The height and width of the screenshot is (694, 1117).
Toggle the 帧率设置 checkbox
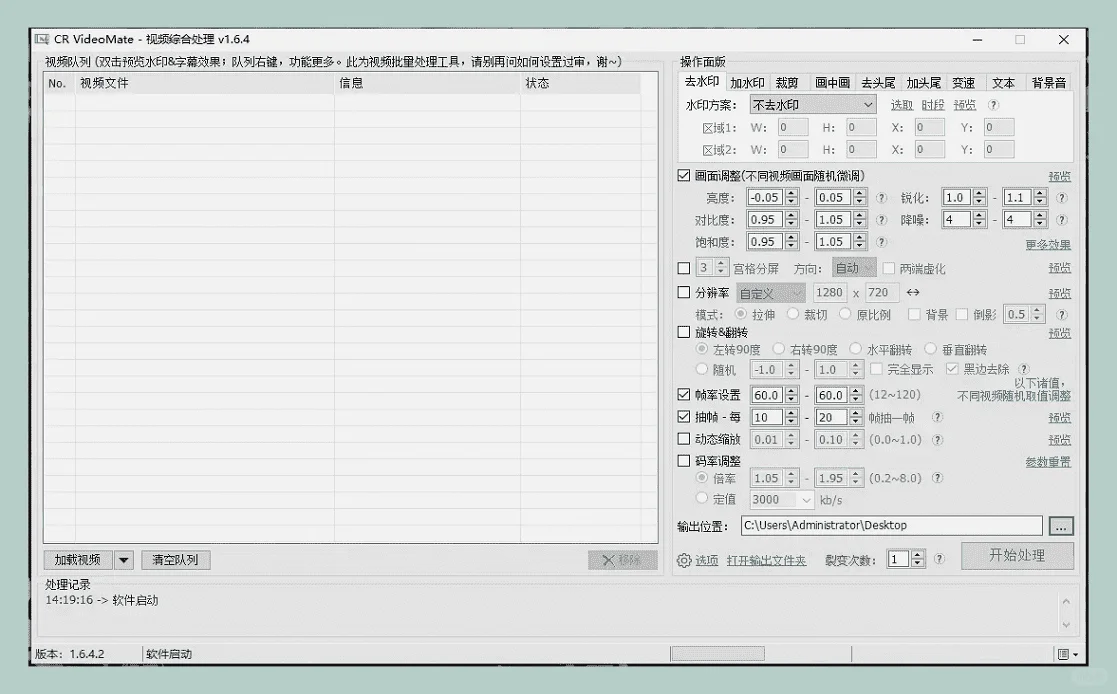coord(684,395)
